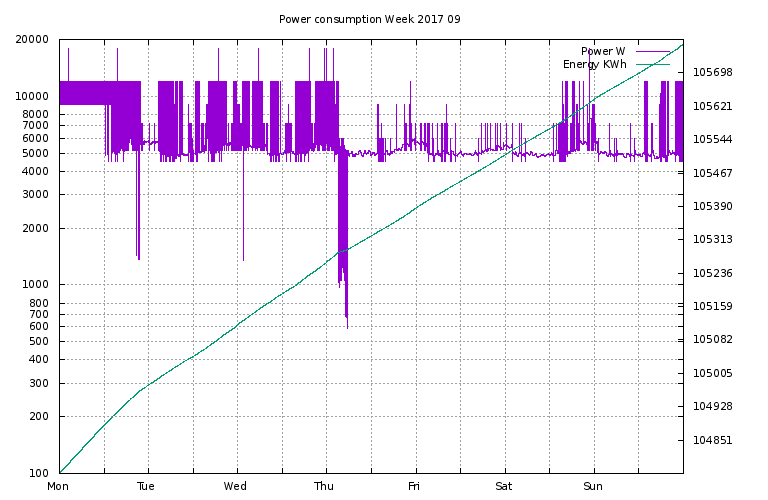Screen dimensions: 768x500
Task: Click the 'Sun' x-axis label
Action: [593, 487]
